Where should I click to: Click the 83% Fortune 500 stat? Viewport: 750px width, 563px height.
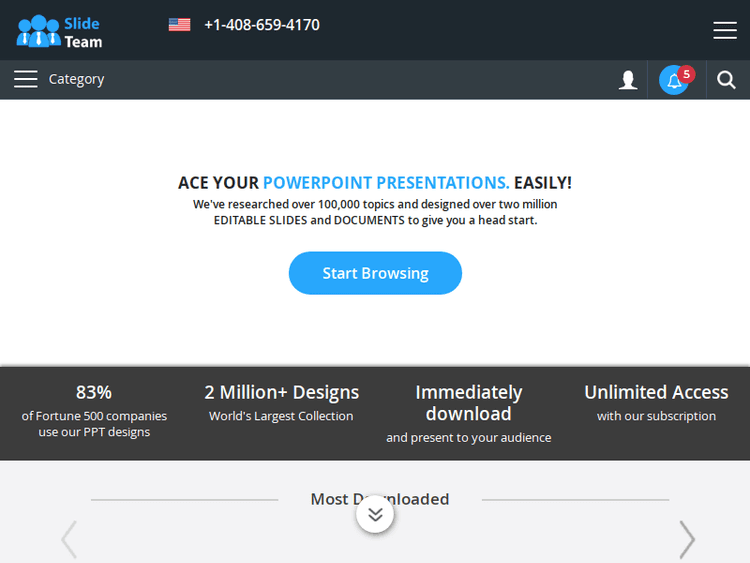pyautogui.click(x=94, y=410)
